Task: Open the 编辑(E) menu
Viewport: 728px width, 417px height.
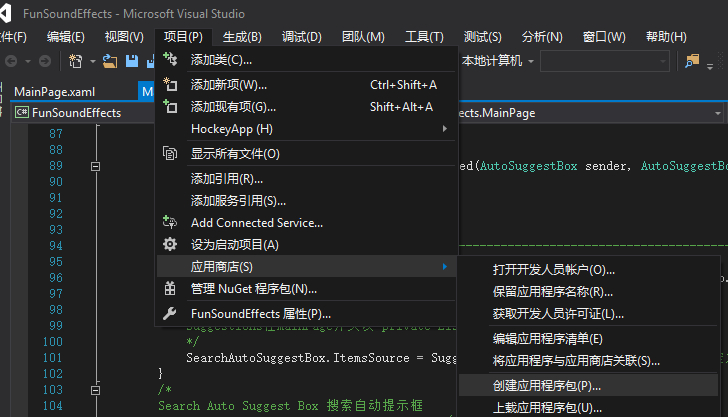Action: coord(65,37)
